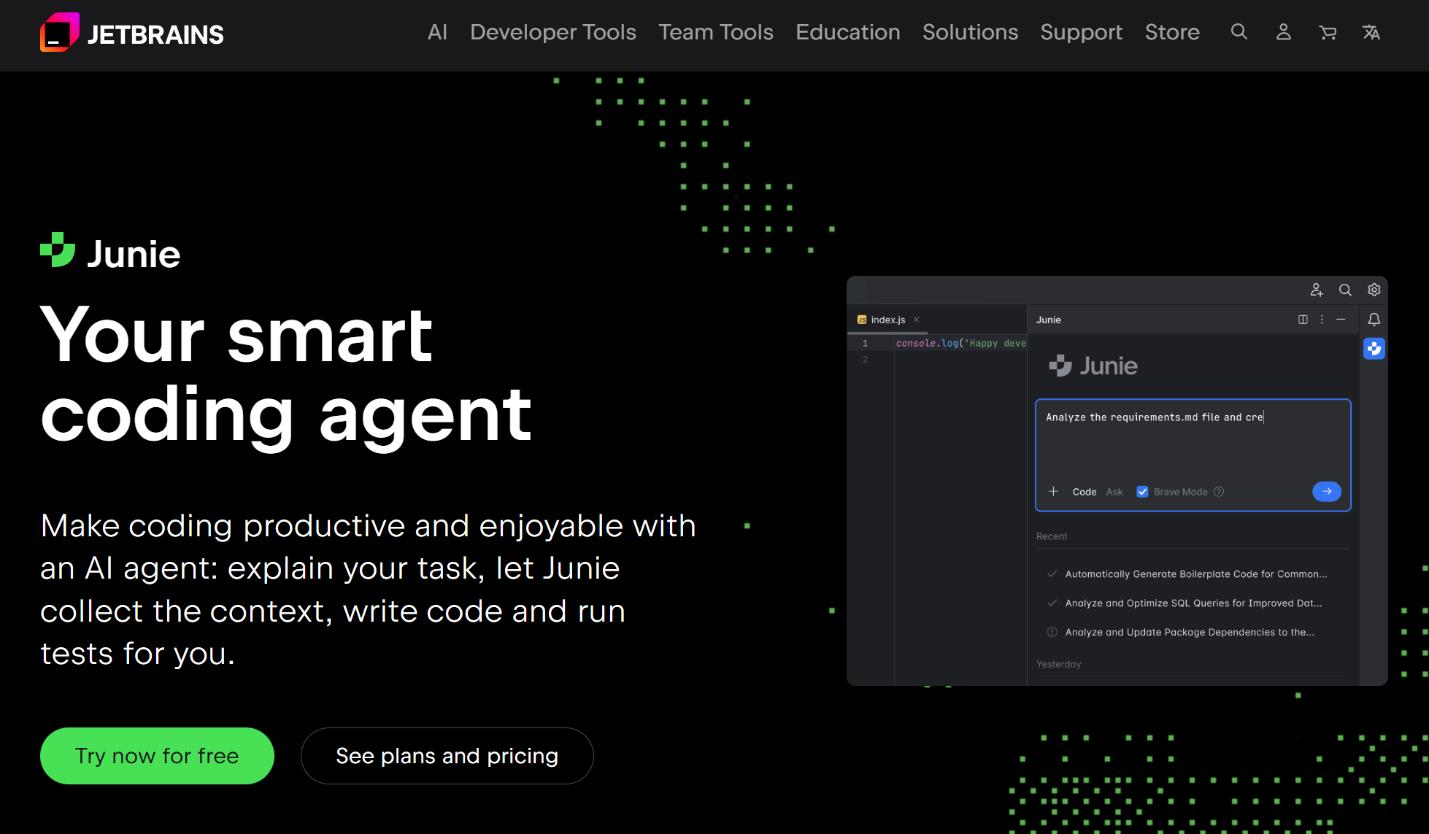Click the blue send arrow in Junie prompt

click(1326, 491)
